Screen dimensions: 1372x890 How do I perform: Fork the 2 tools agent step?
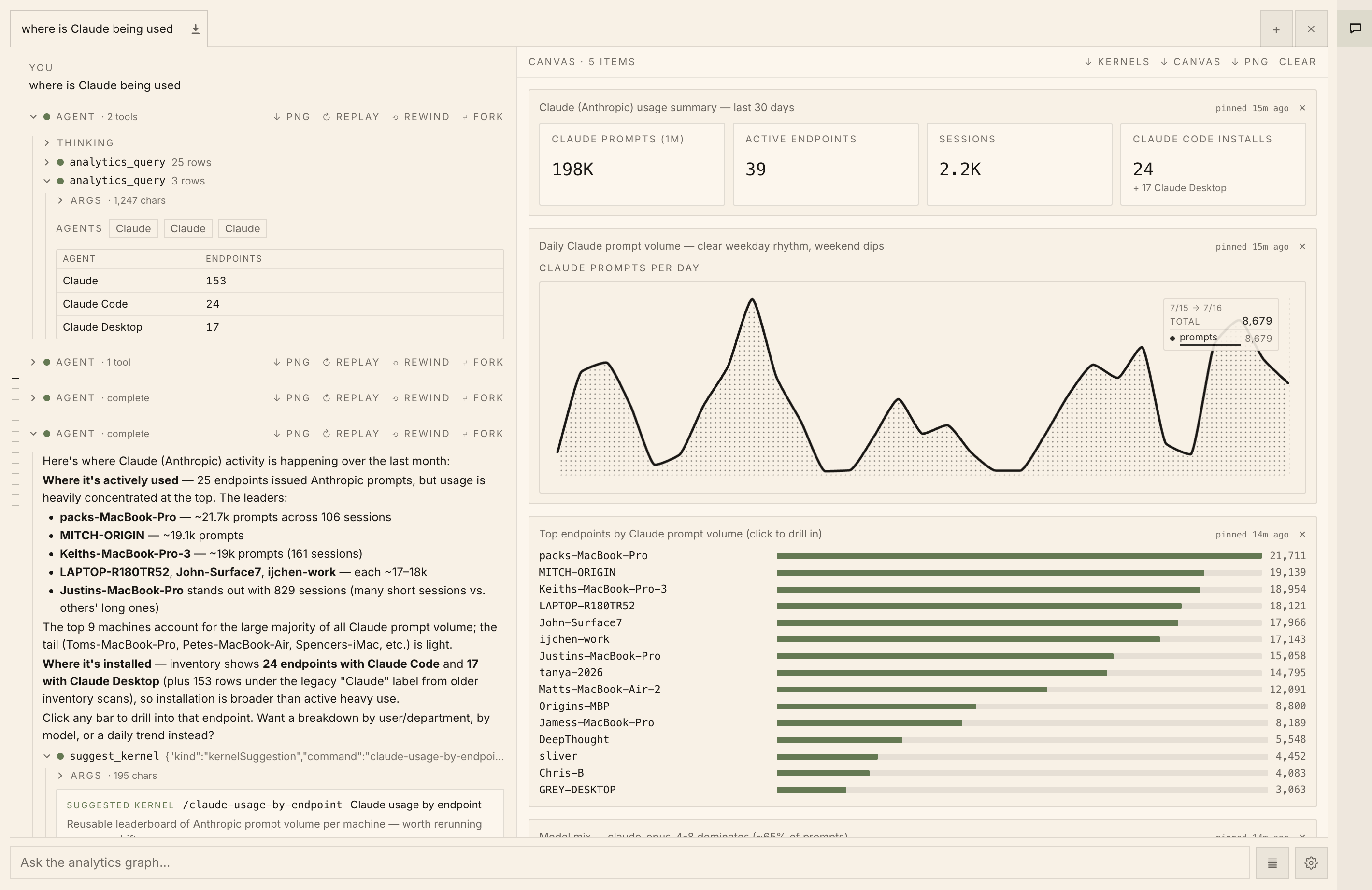pyautogui.click(x=483, y=116)
